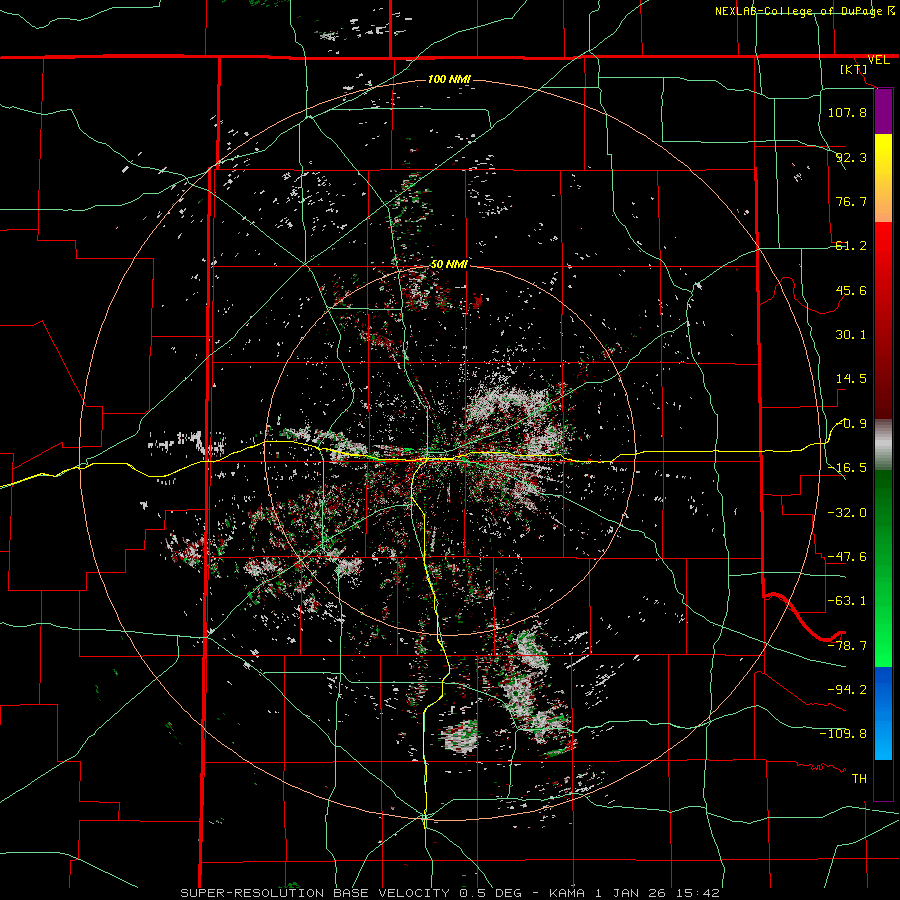The height and width of the screenshot is (900, 900).
Task: Click the -32.0 legend value
Action: tap(847, 513)
